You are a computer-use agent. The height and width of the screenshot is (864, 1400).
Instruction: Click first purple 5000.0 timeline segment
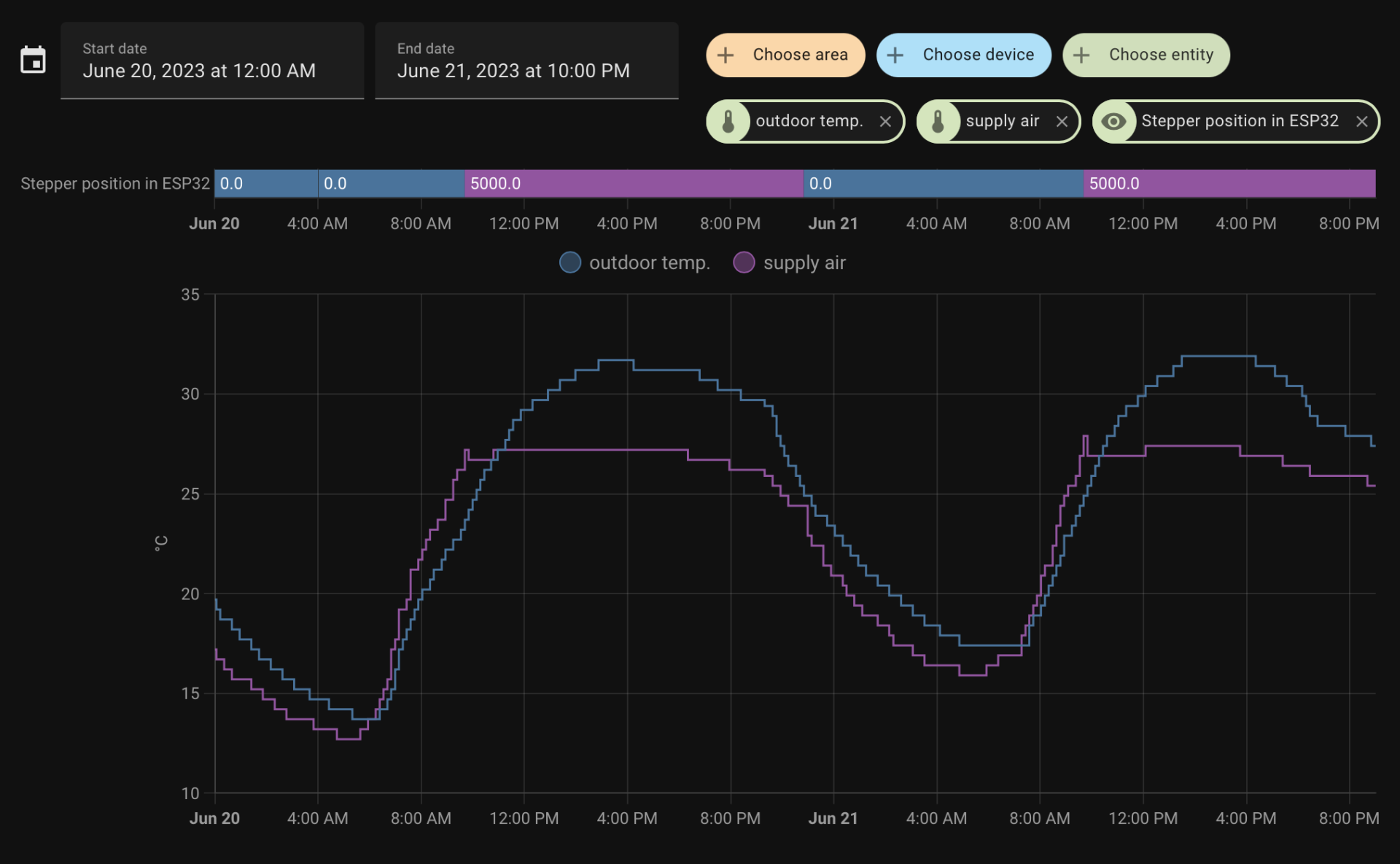pos(633,184)
